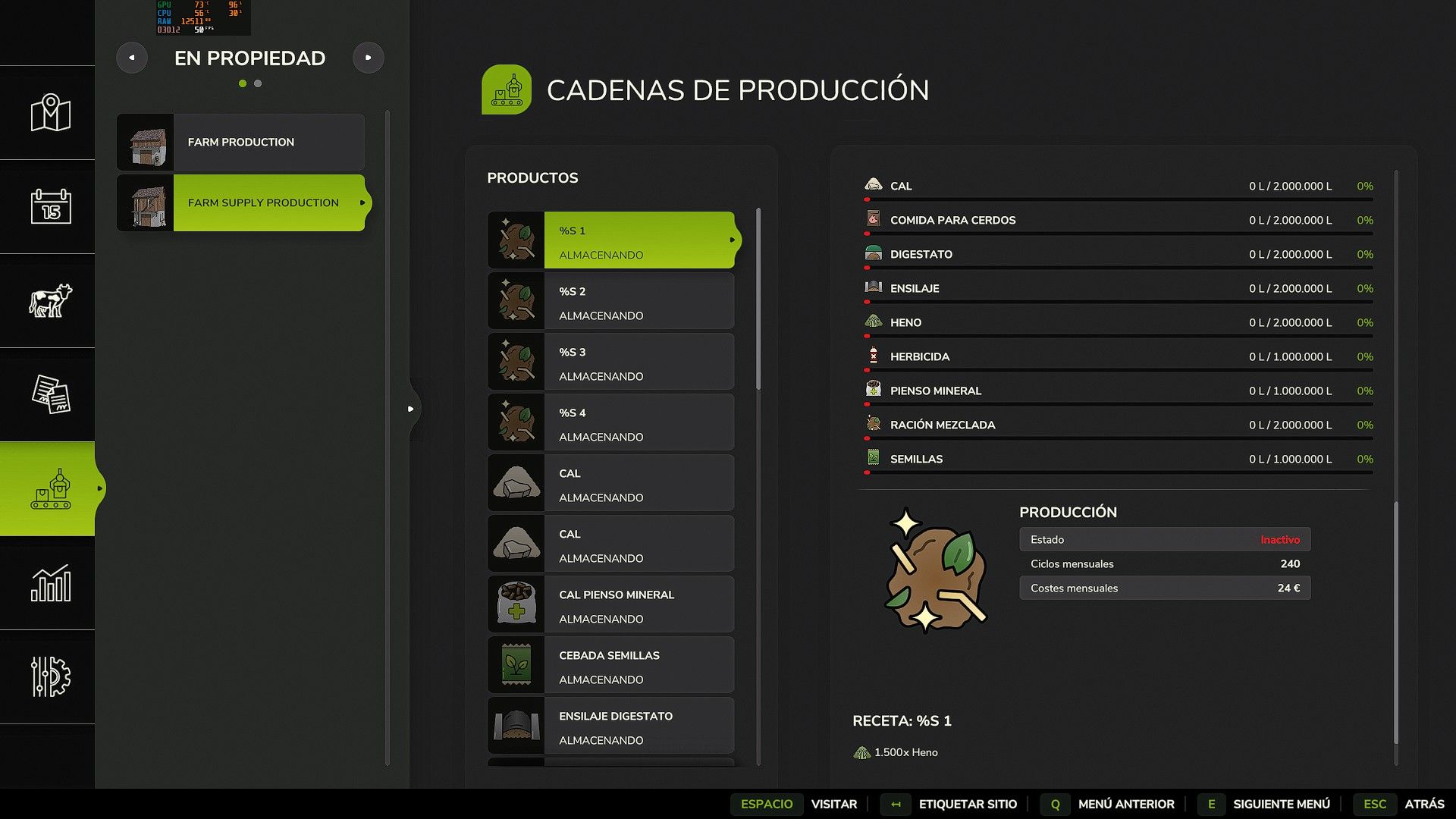Toggle the Cal Pienso Mineral production
This screenshot has width=1456, height=819.
[611, 605]
